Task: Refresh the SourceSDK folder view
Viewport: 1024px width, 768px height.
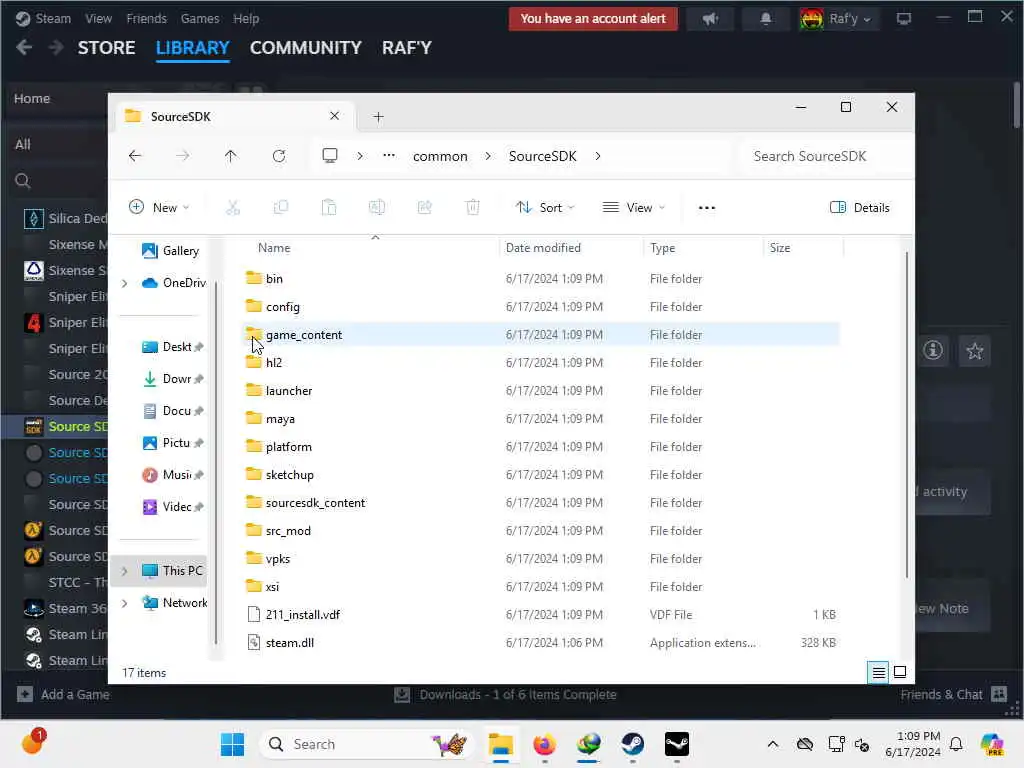Action: click(x=279, y=156)
